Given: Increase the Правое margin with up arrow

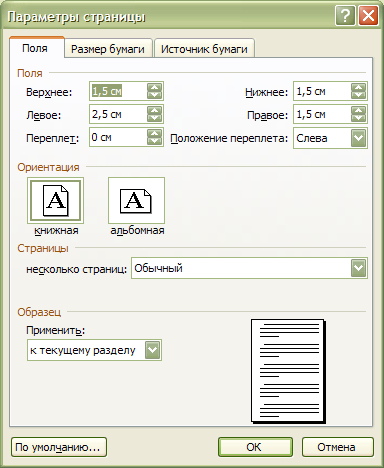Looking at the screenshot, I should click(x=358, y=110).
